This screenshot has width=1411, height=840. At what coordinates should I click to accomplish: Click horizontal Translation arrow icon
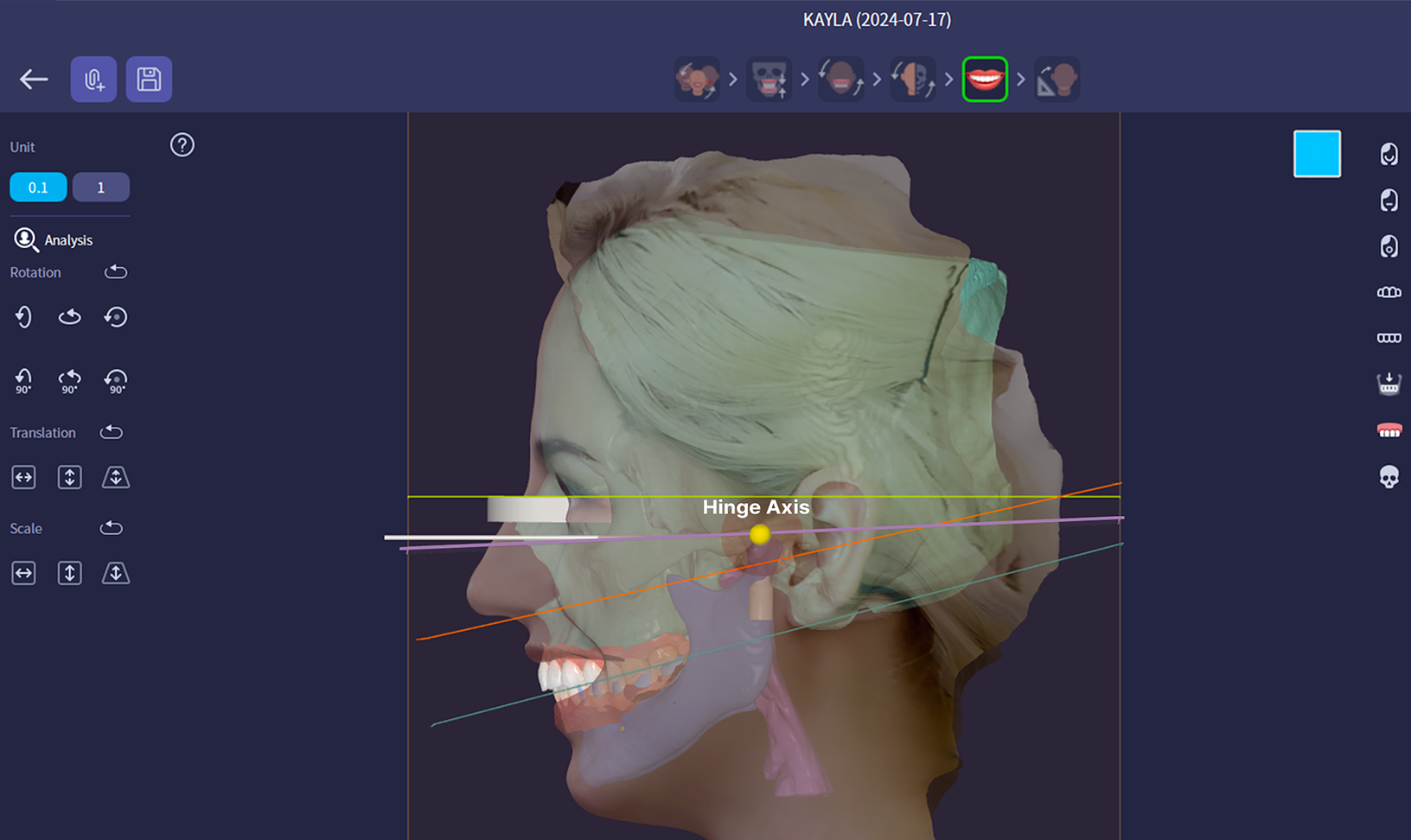tap(23, 477)
